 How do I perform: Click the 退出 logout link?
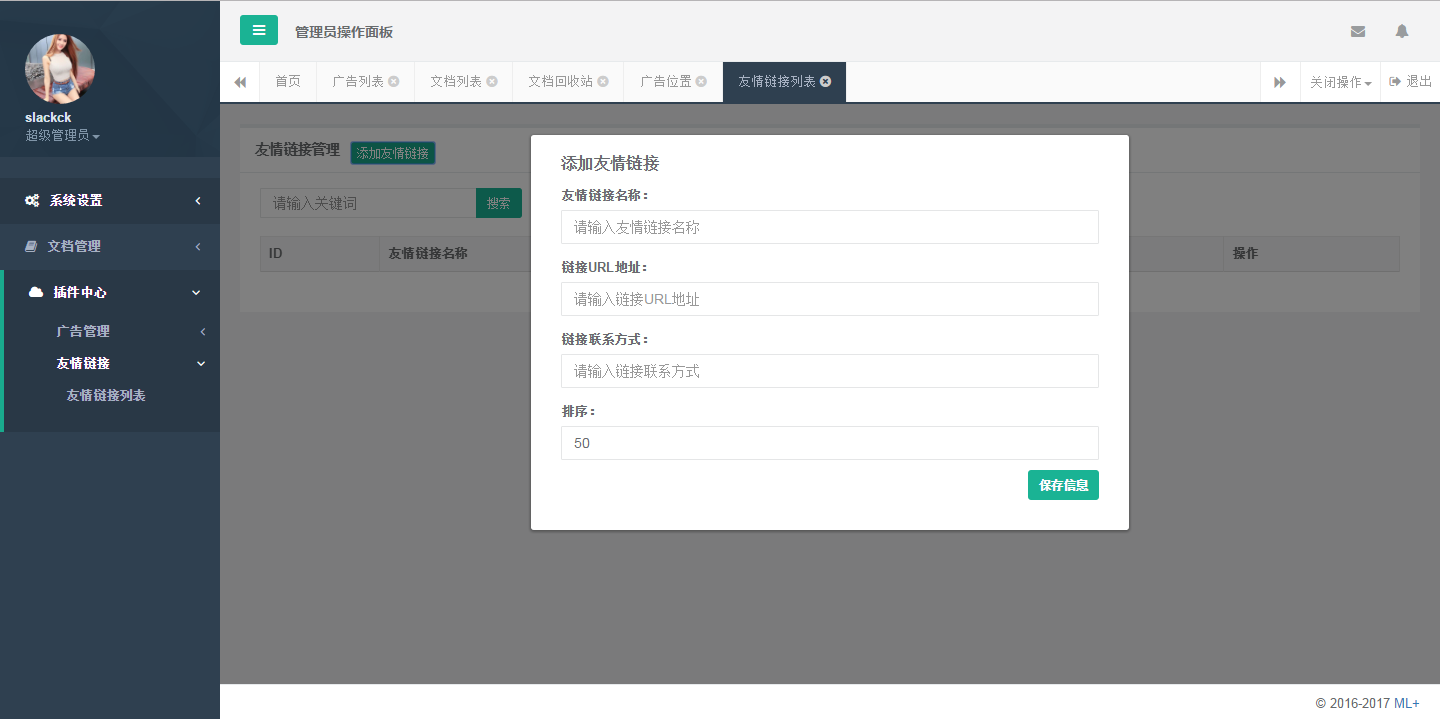point(1411,82)
